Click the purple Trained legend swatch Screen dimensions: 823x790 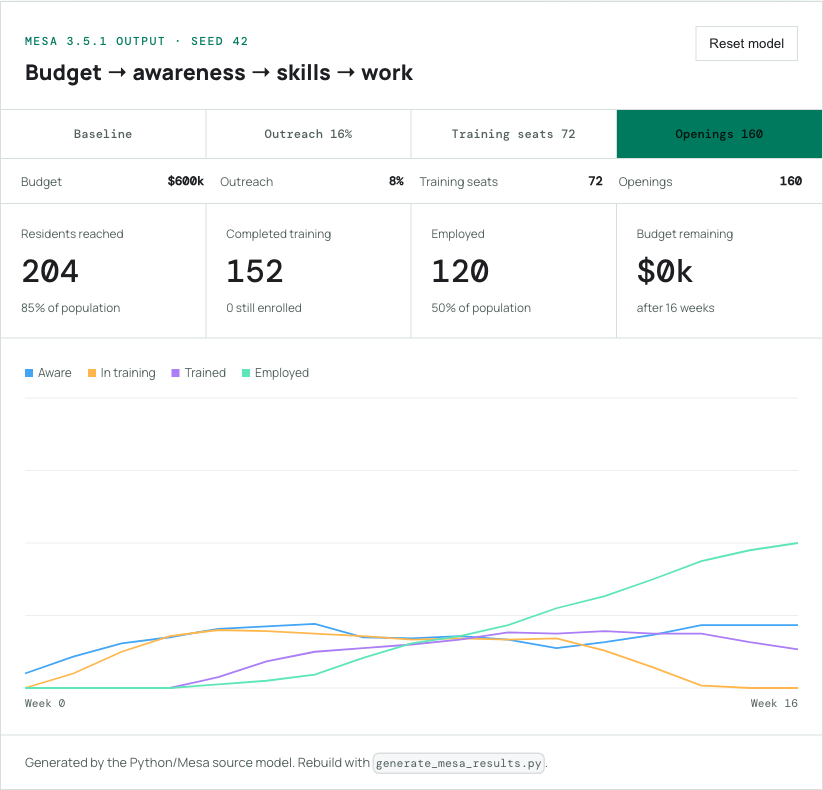coord(175,373)
